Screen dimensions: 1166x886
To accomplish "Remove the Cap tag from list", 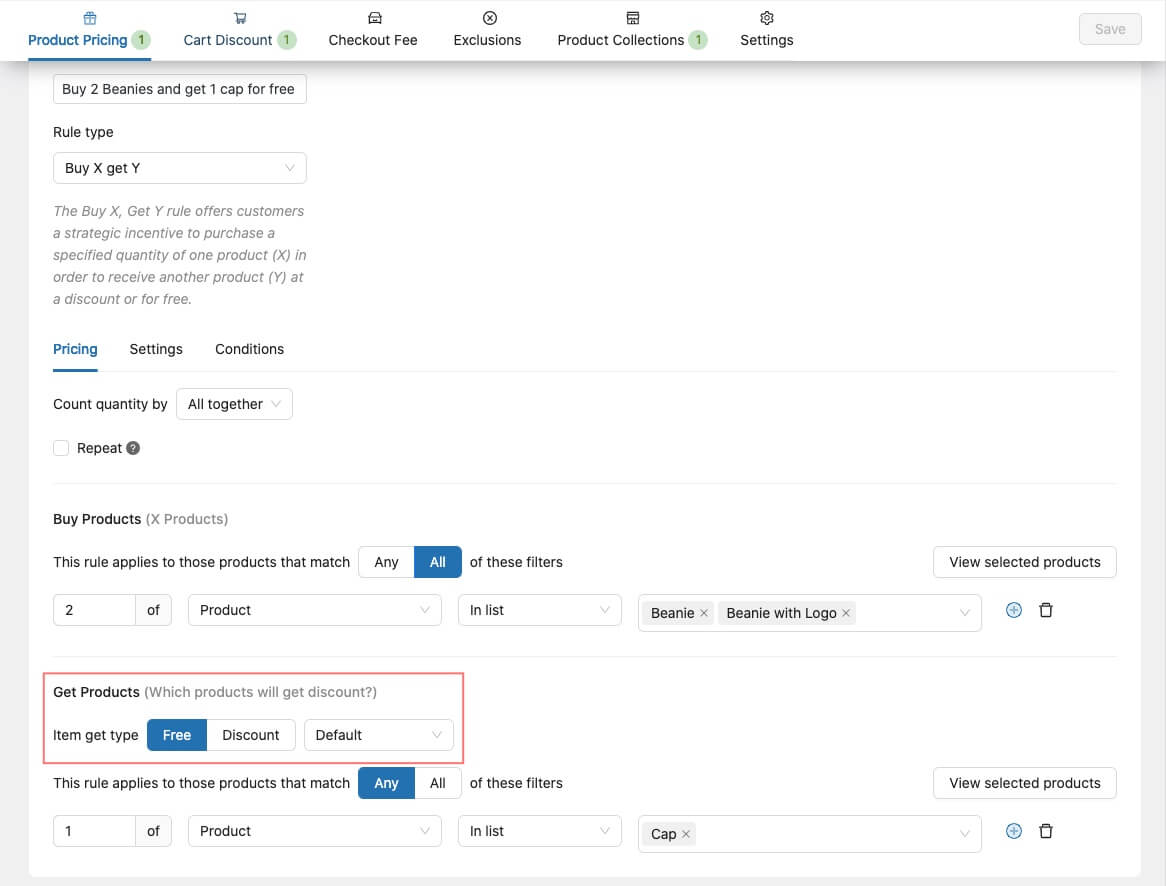I will pyautogui.click(x=686, y=834).
